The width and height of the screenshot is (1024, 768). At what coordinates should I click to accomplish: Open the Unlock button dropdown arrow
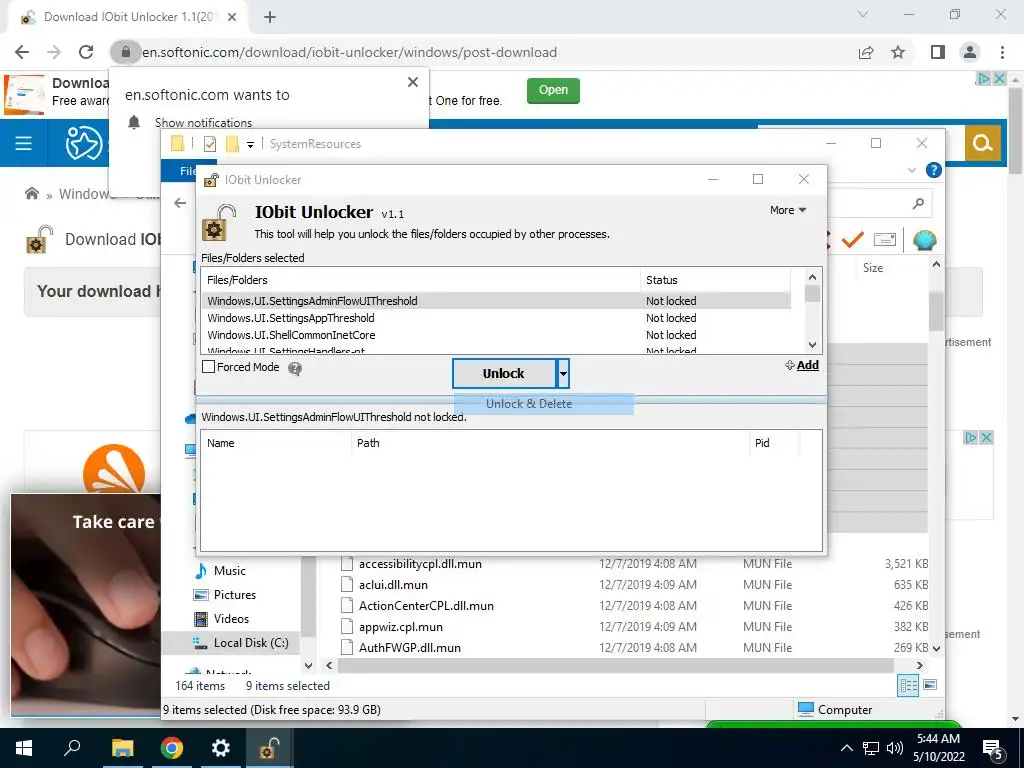563,374
